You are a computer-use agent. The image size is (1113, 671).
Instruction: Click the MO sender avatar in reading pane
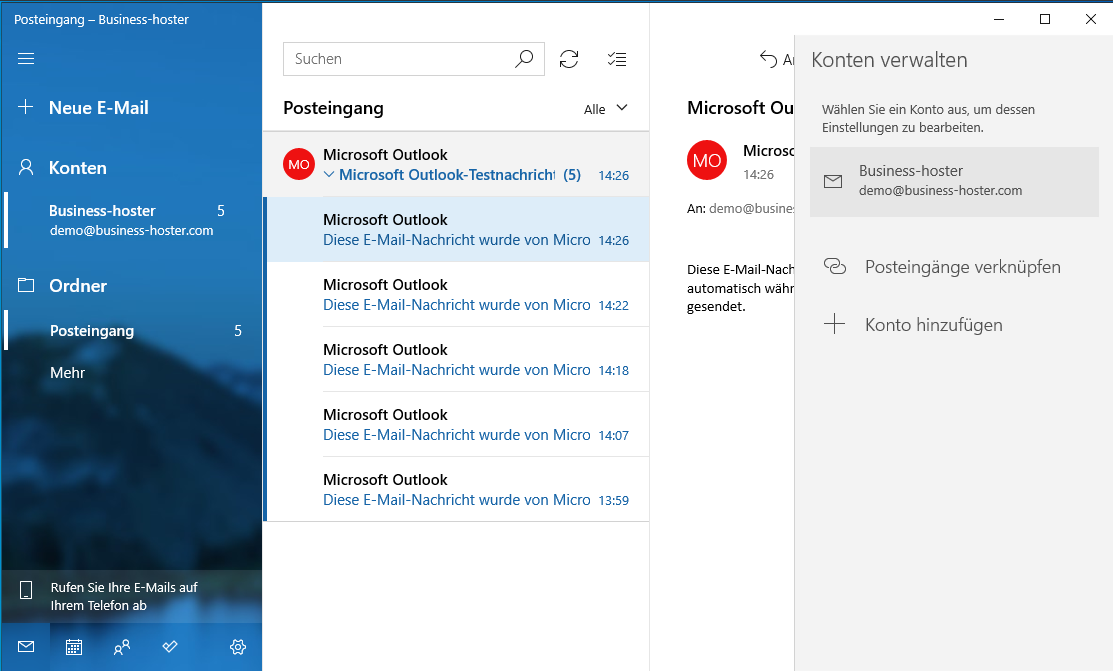[707, 160]
